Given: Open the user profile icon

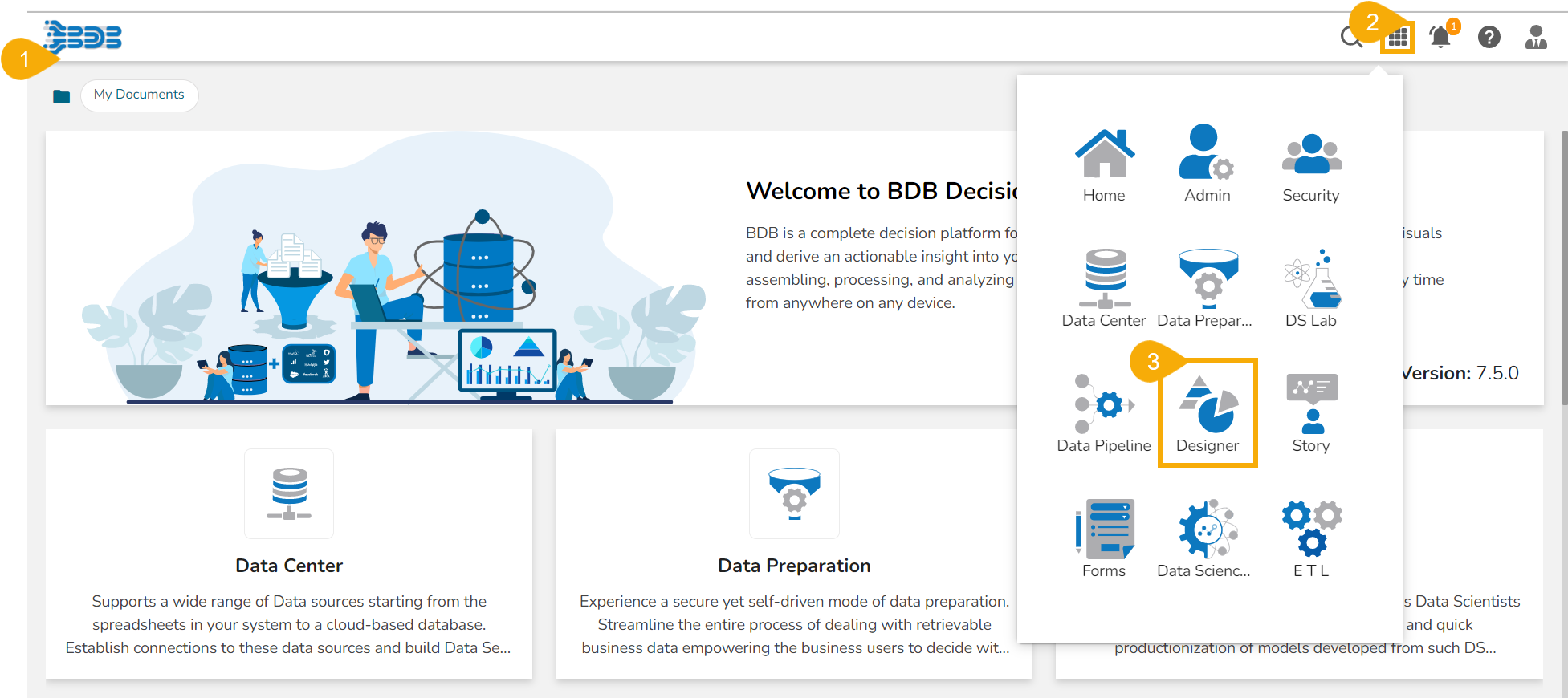Looking at the screenshot, I should tap(1536, 37).
